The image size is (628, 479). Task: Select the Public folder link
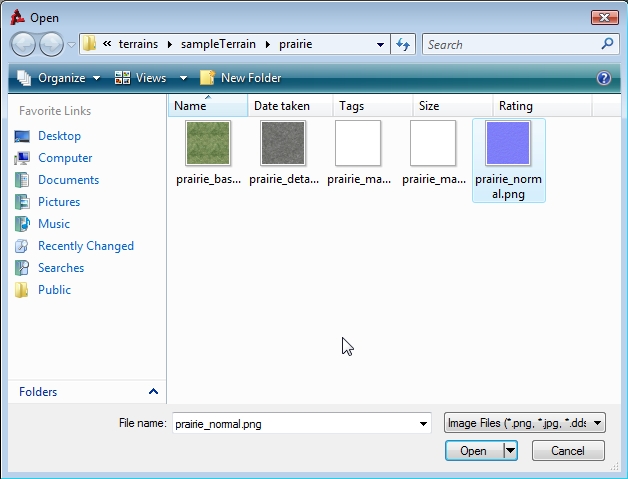[x=54, y=290]
